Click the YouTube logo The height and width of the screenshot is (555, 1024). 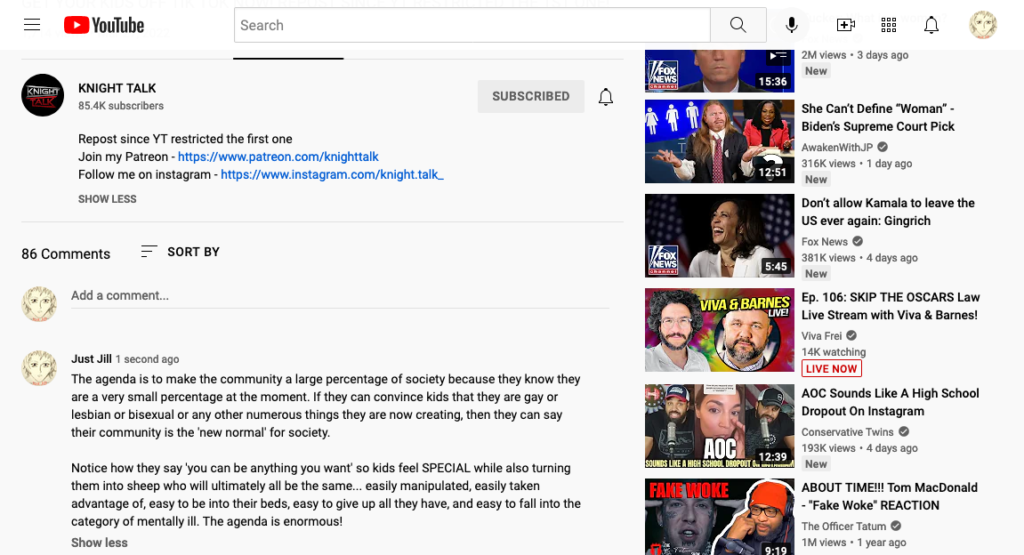tap(104, 25)
